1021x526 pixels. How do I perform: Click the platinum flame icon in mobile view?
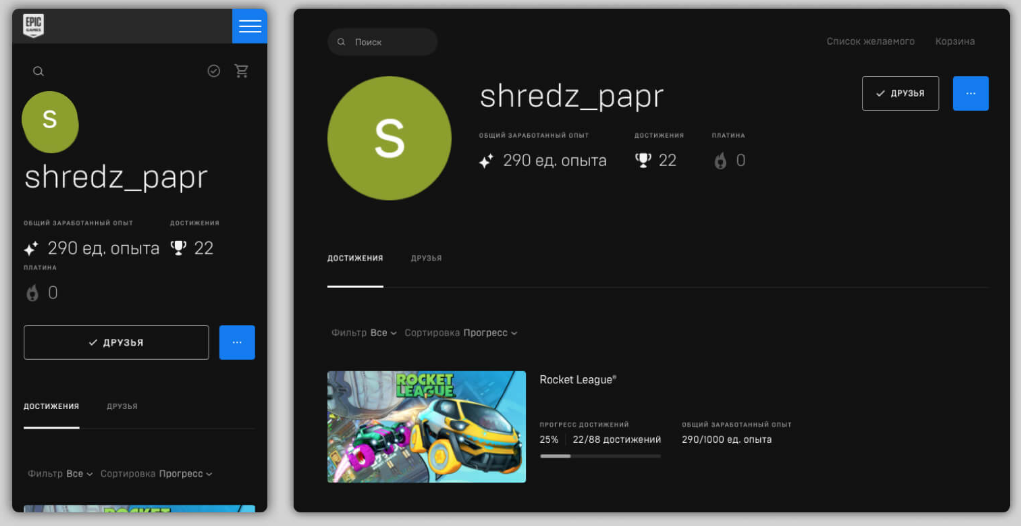(32, 293)
